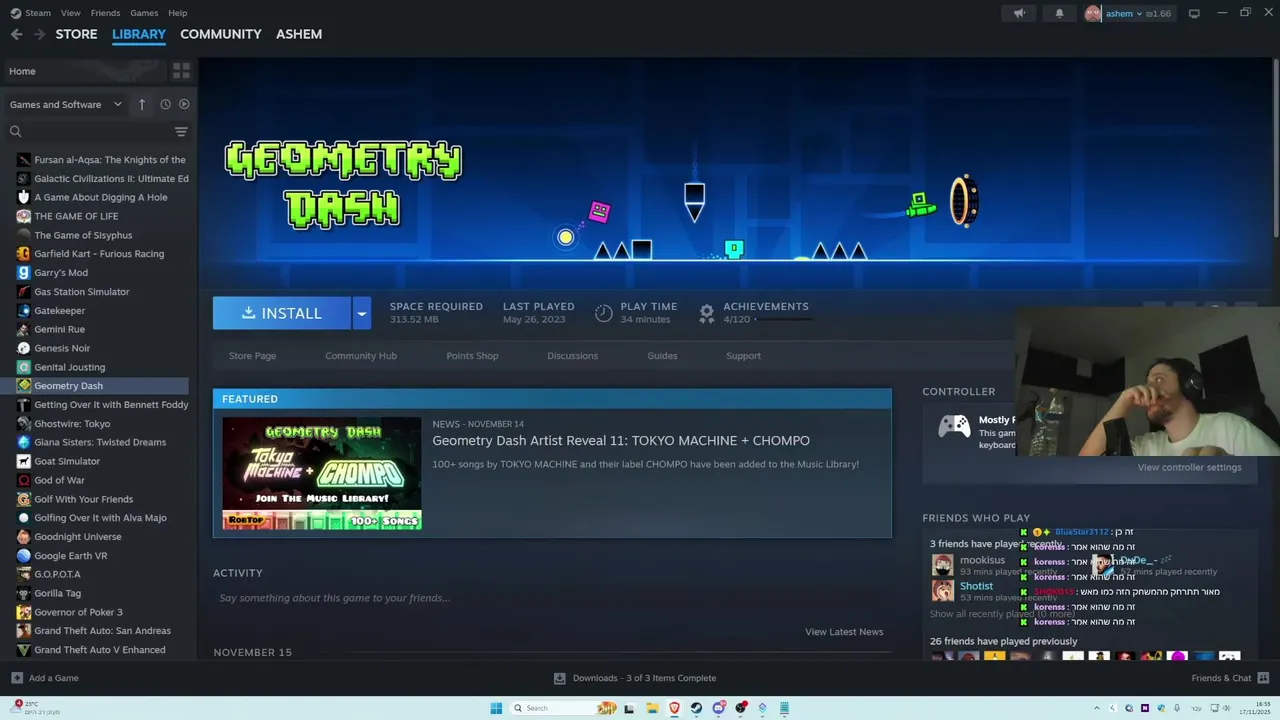Image resolution: width=1280 pixels, height=720 pixels.
Task: Open the Geometry Dash Artist Reveal 11 headline
Action: [x=621, y=441]
